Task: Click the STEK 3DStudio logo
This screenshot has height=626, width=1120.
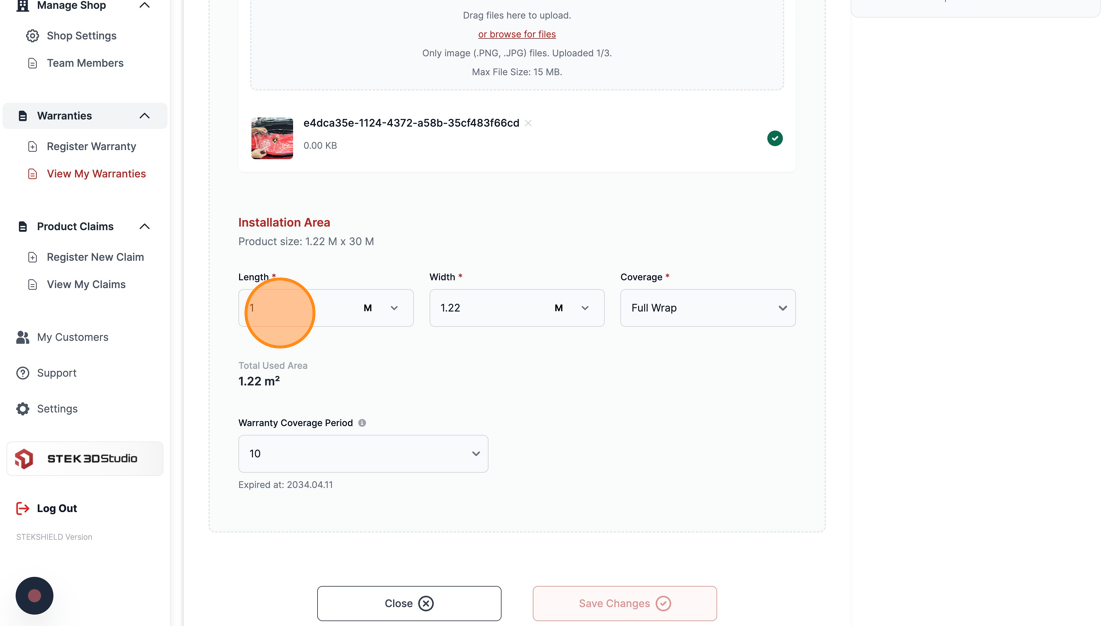Action: pyautogui.click(x=85, y=459)
